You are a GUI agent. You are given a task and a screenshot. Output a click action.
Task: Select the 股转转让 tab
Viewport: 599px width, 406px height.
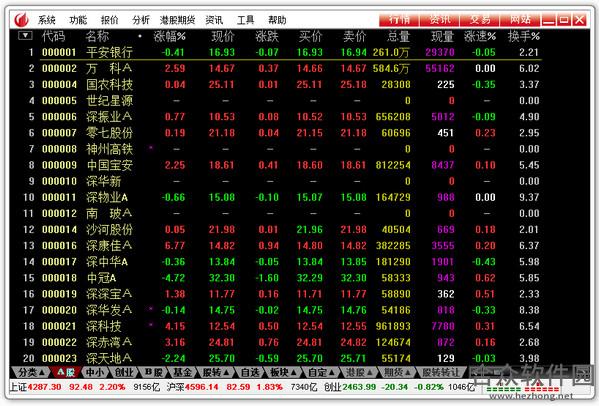(441, 372)
